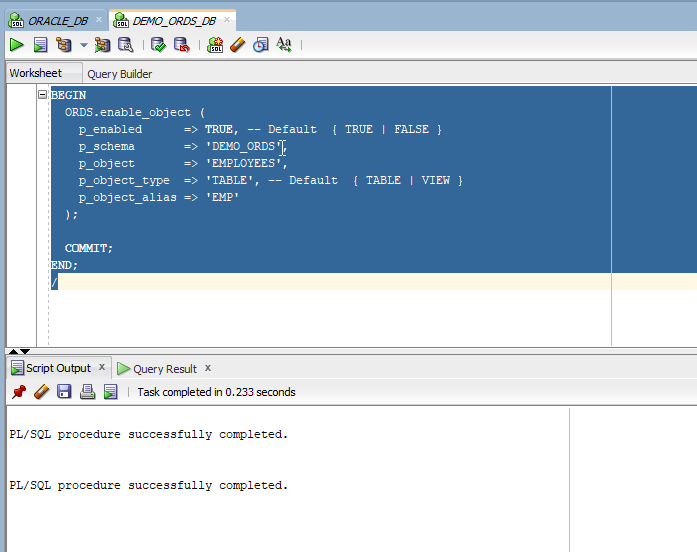Screen dimensions: 697x552
Task: Open the Unshared SQL Worksheet icon
Action: click(215, 44)
